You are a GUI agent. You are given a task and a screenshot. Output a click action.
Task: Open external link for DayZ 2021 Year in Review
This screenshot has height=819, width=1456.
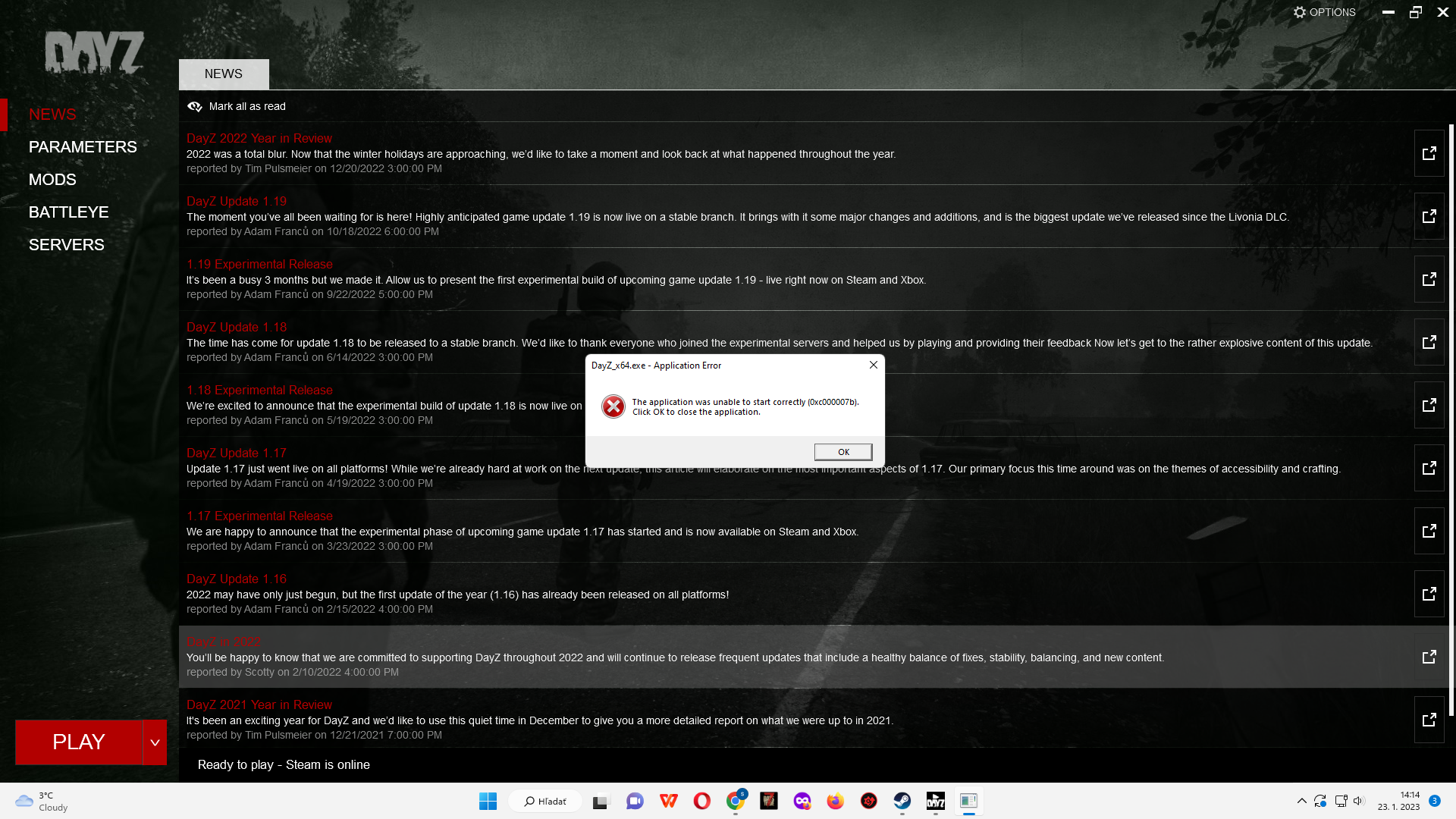1429,720
